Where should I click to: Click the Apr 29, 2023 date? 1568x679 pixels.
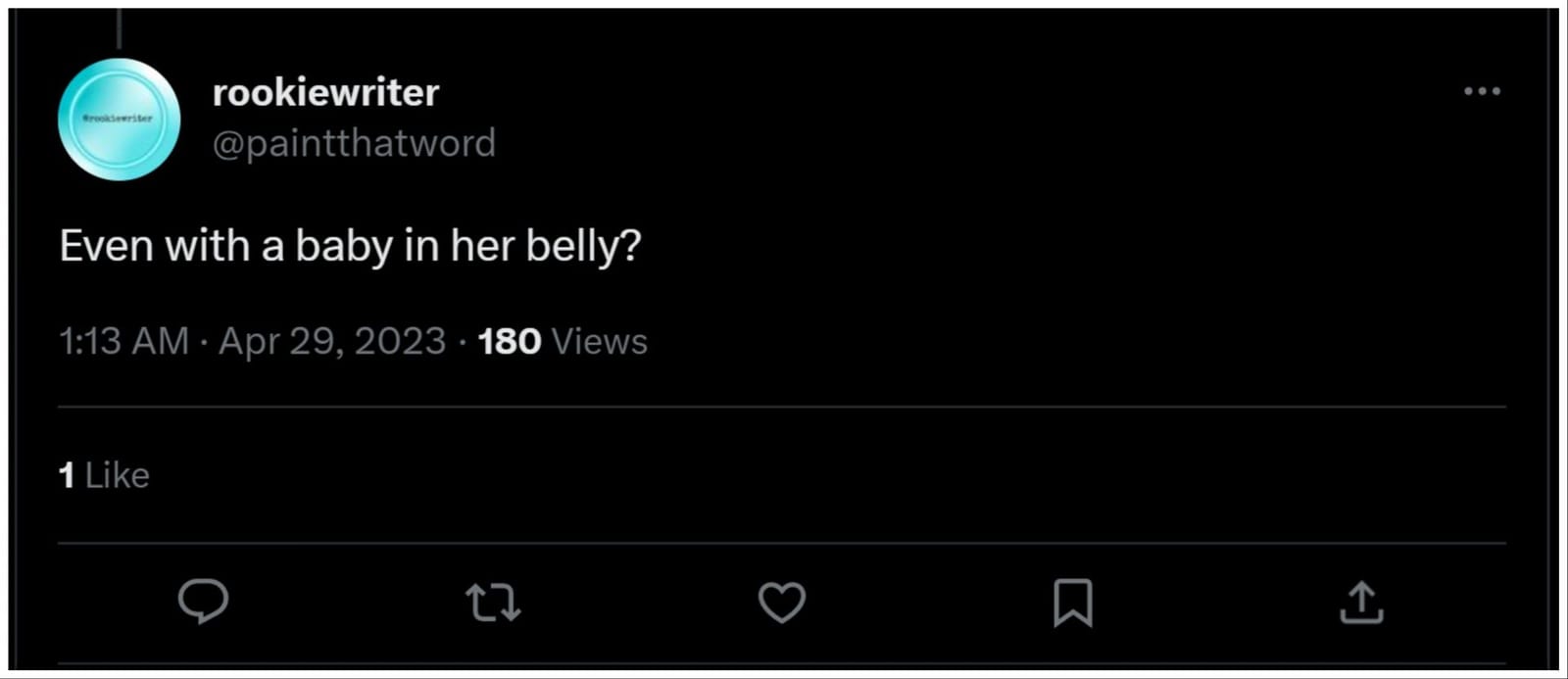click(x=332, y=341)
